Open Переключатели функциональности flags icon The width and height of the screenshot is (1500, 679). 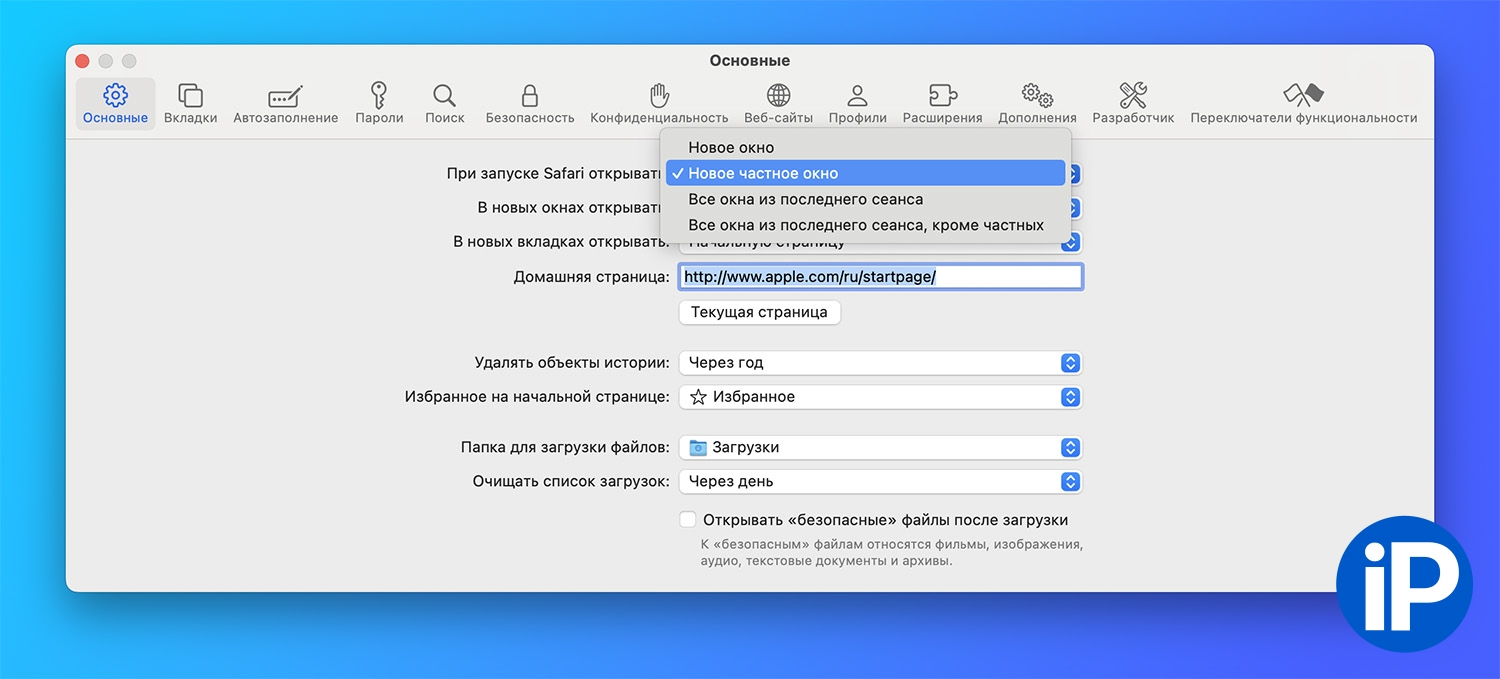1303,104
